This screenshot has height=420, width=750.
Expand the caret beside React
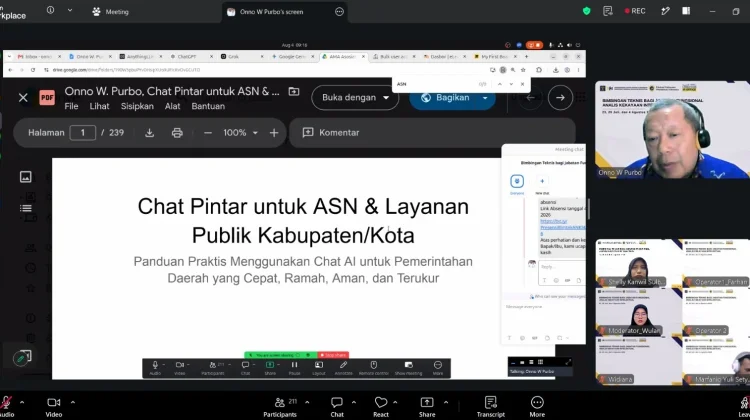tap(395, 402)
